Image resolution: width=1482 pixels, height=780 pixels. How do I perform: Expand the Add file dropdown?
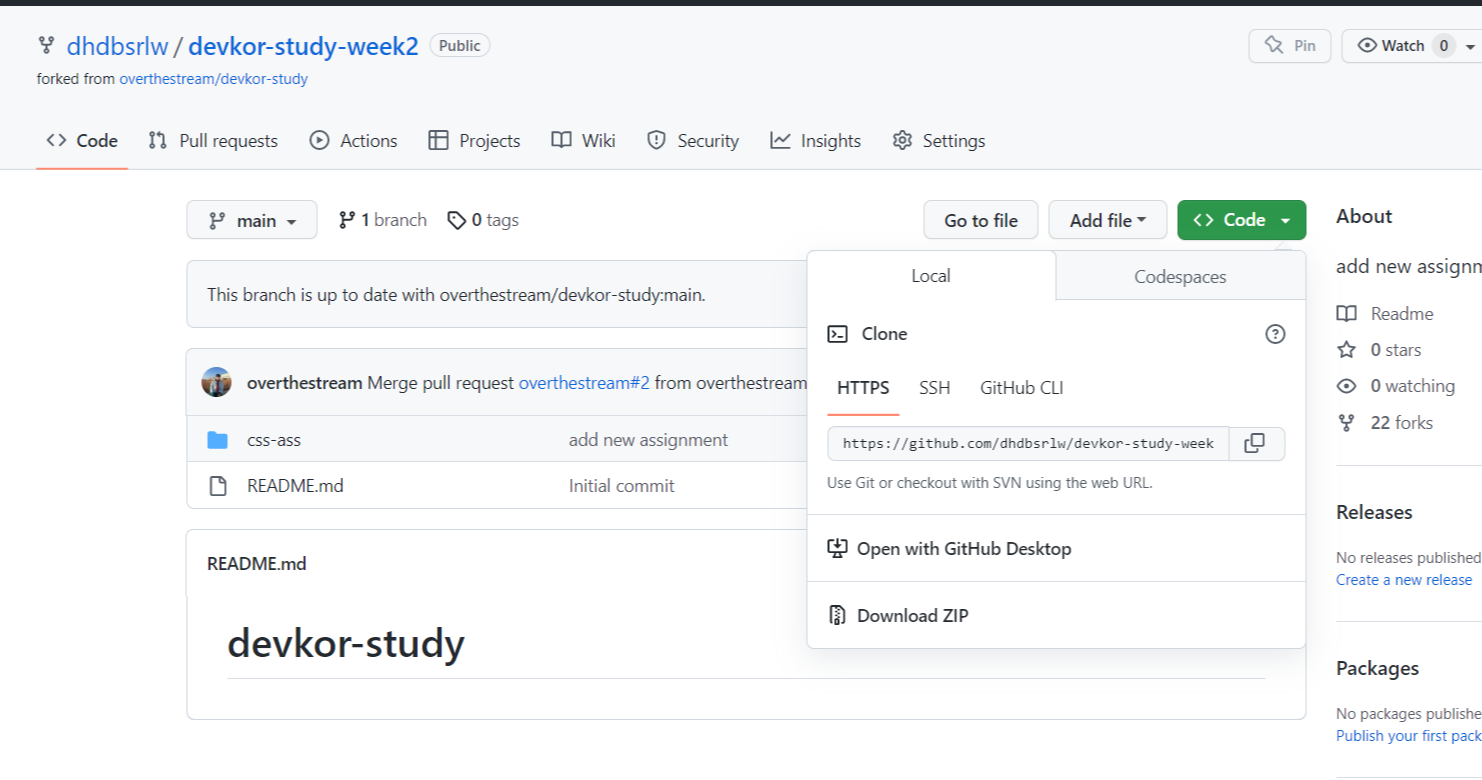(x=1107, y=220)
